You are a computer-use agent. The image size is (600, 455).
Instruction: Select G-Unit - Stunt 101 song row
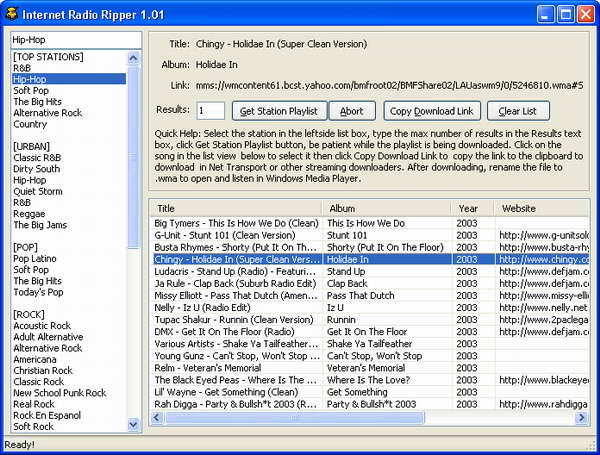369,235
